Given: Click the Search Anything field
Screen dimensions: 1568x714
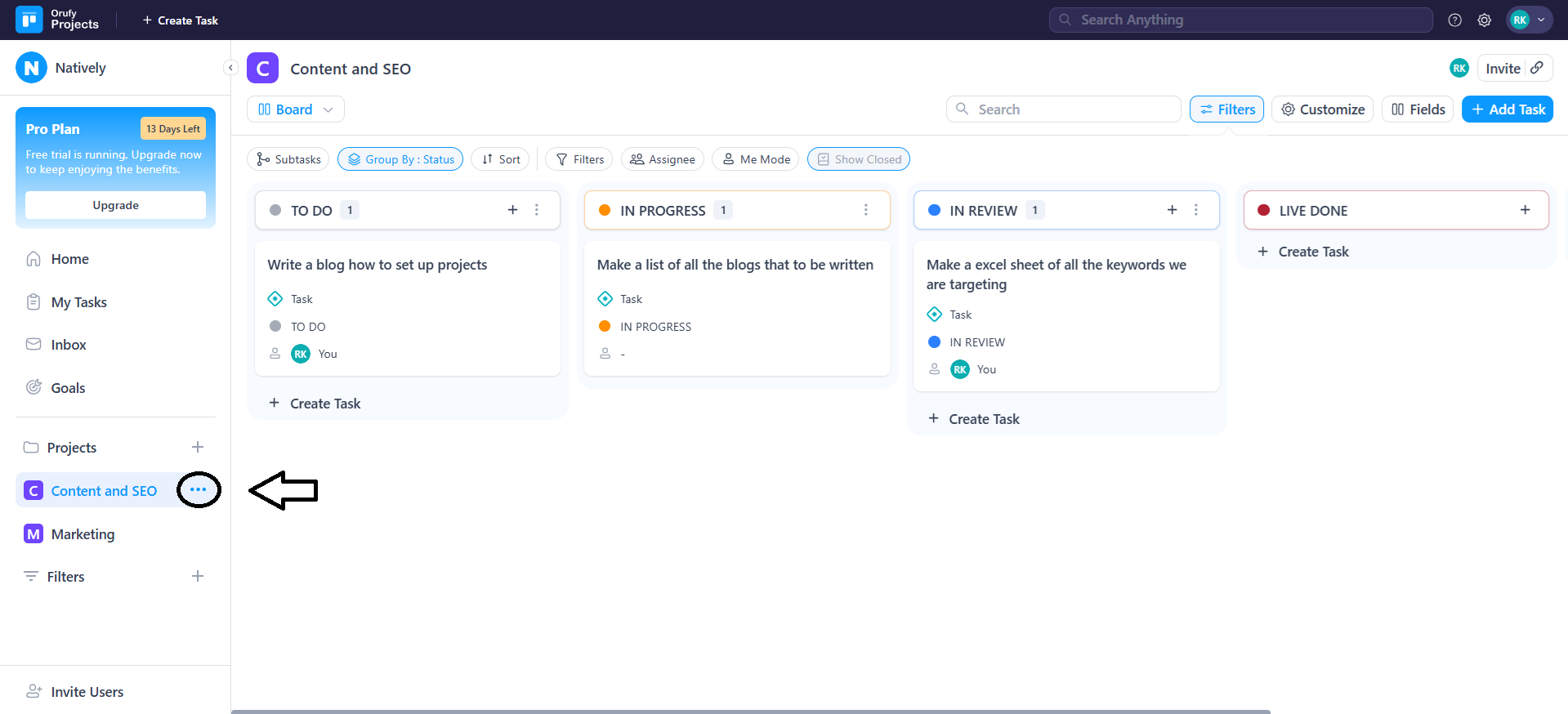Looking at the screenshot, I should pyautogui.click(x=1240, y=20).
